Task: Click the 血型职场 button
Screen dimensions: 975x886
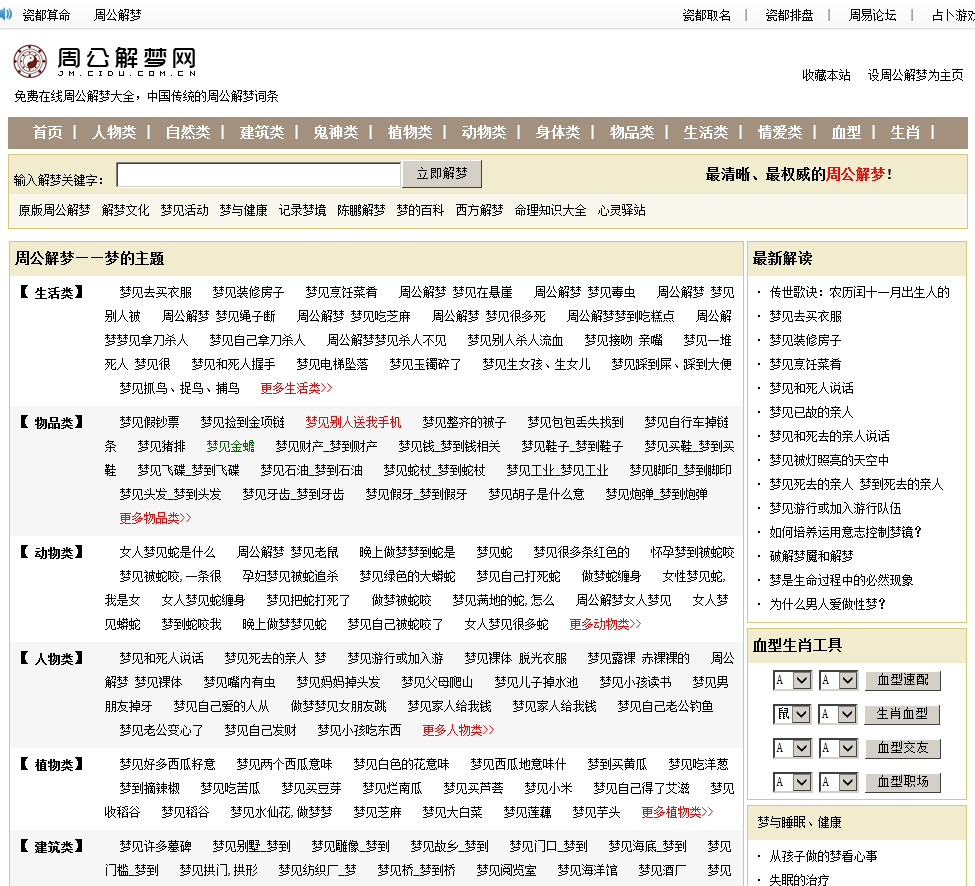Action: (x=903, y=782)
